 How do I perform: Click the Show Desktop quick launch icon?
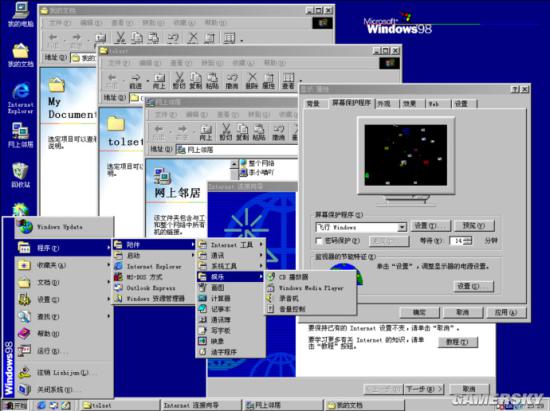click(x=66, y=405)
